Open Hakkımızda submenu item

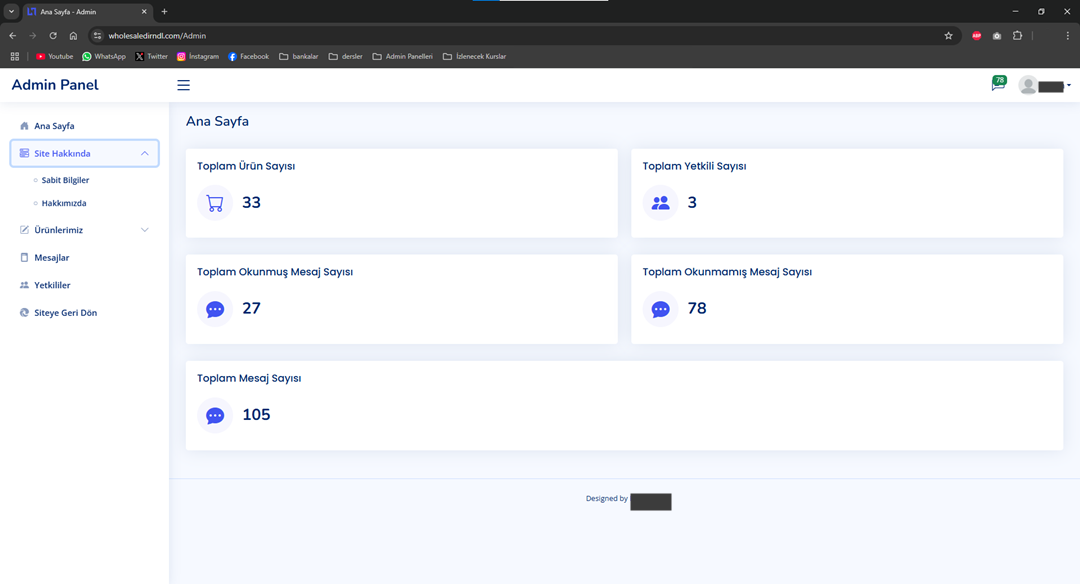pyautogui.click(x=64, y=203)
